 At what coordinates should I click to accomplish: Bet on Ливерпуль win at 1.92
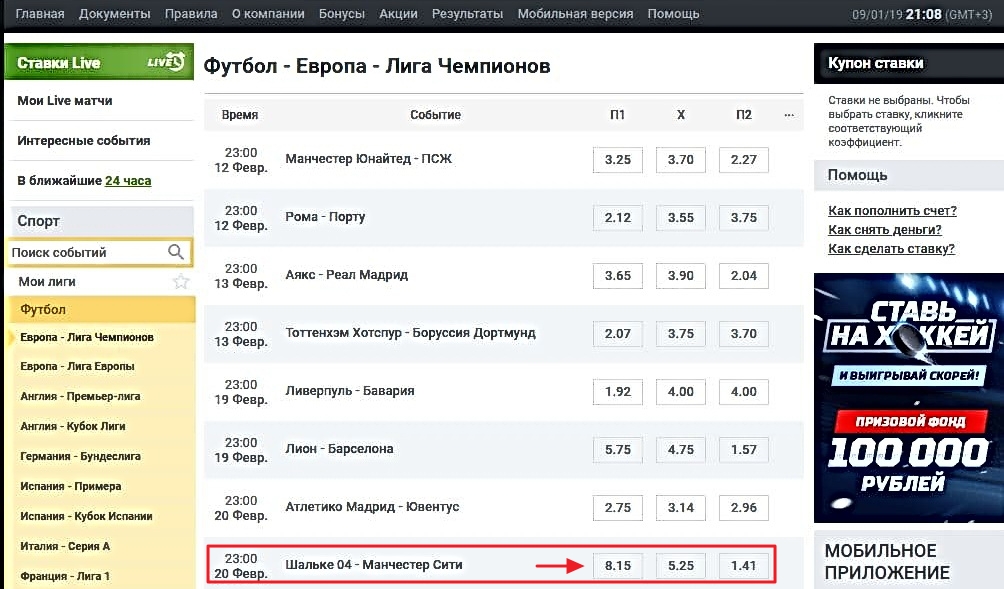click(x=618, y=392)
